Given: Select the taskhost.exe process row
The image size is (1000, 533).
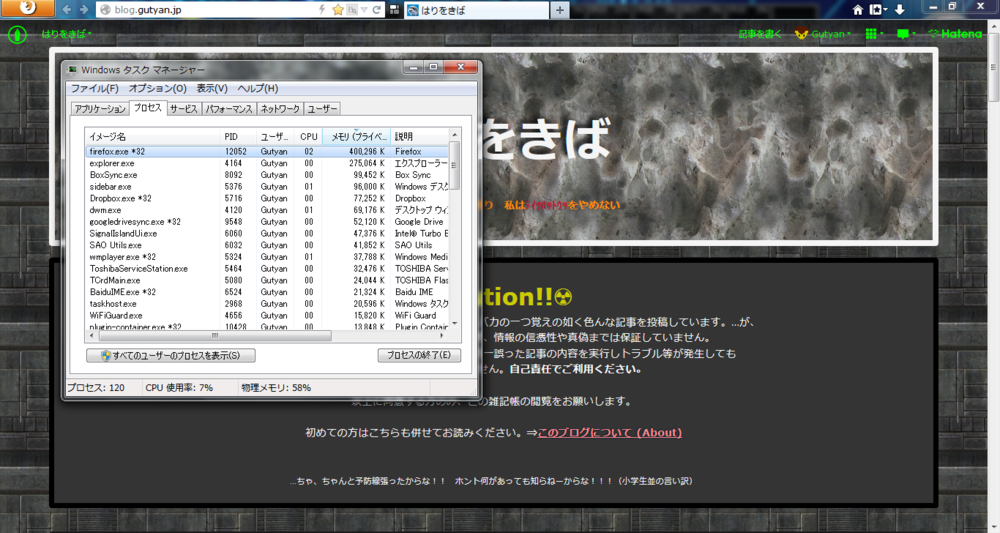Looking at the screenshot, I should tap(267, 303).
